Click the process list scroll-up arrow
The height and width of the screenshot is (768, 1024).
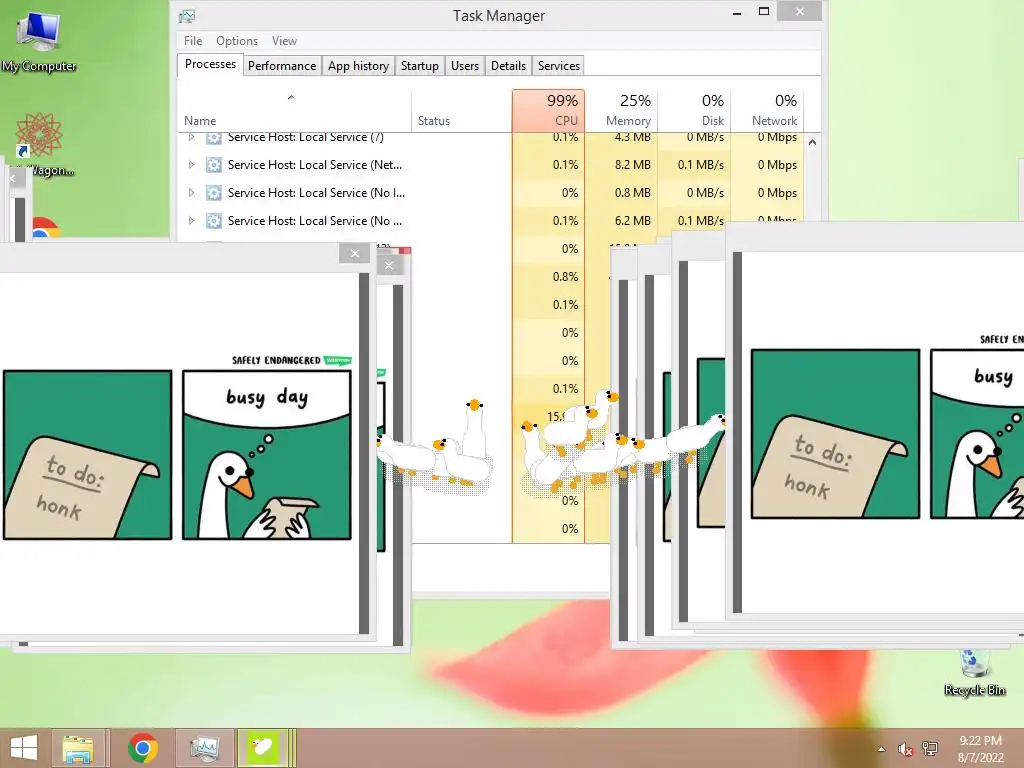coord(812,142)
